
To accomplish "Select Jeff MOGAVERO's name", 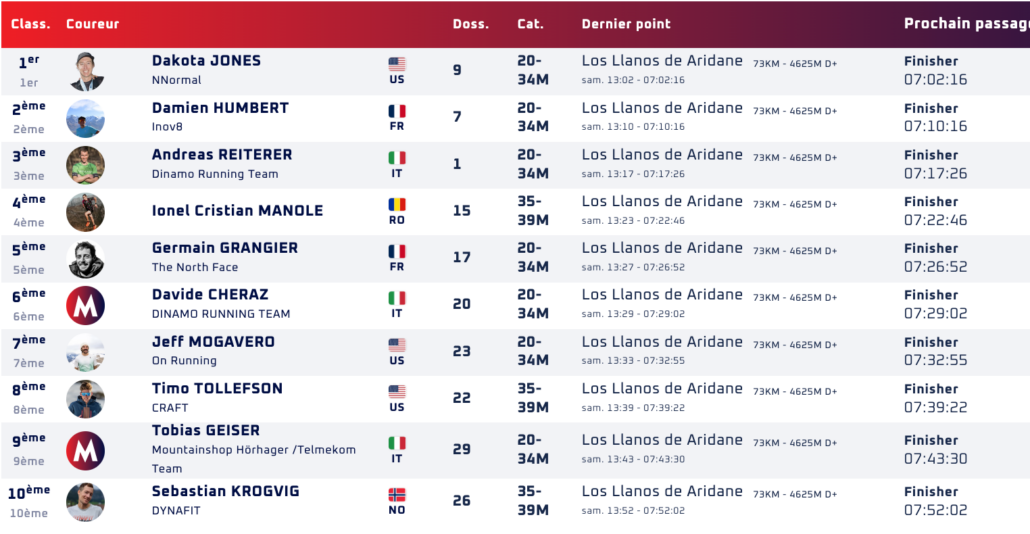I will pyautogui.click(x=213, y=342).
